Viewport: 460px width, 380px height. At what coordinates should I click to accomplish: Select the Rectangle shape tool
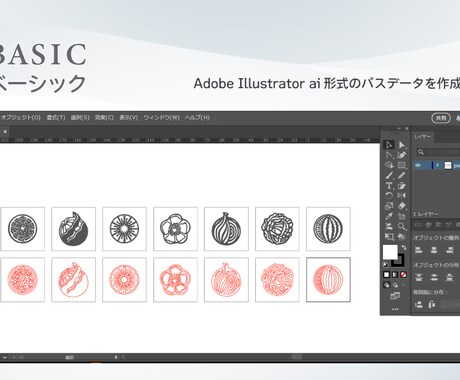(402, 165)
